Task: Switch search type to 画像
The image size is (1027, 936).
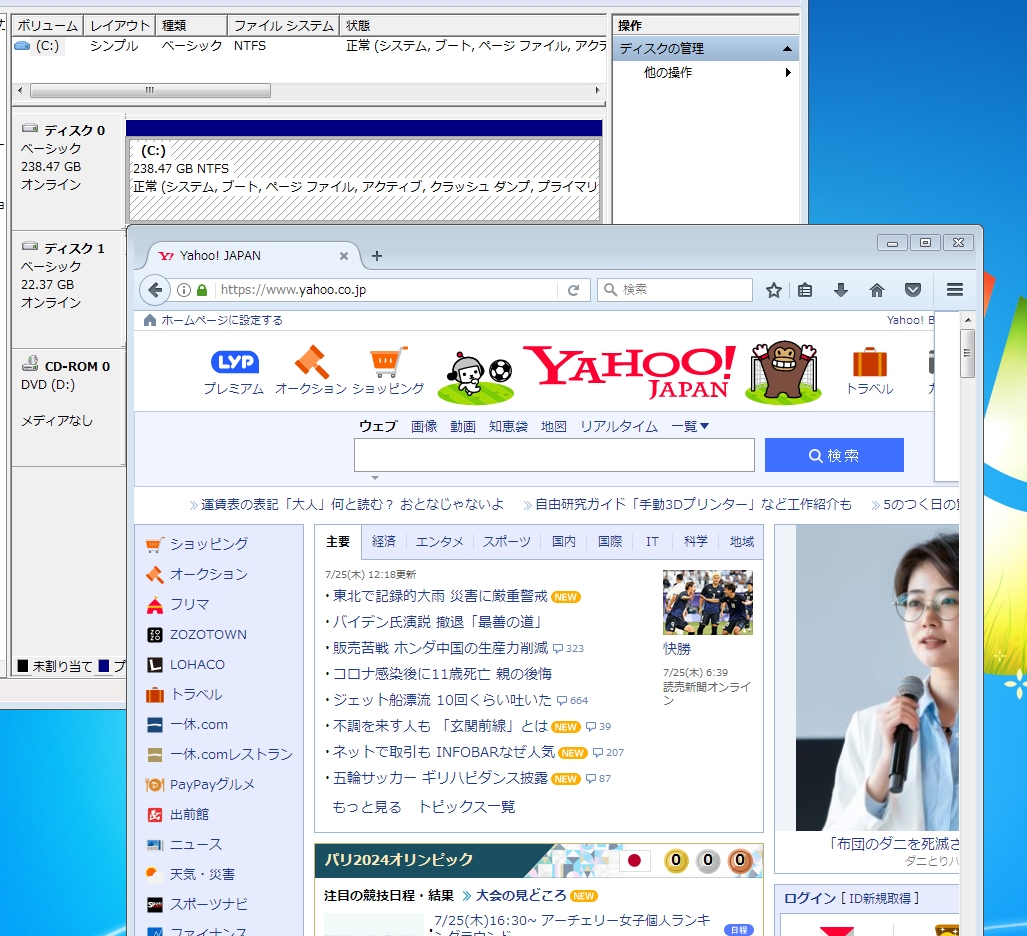Action: (424, 426)
